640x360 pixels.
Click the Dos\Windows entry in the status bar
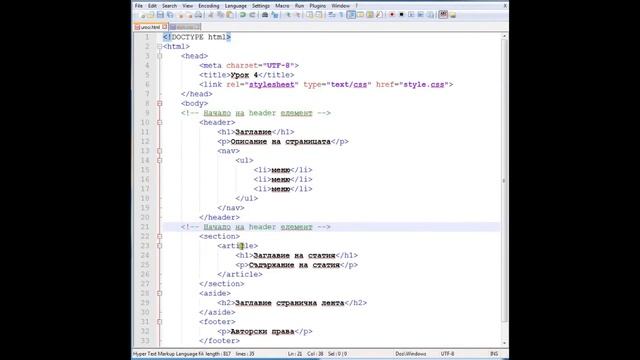pos(411,354)
